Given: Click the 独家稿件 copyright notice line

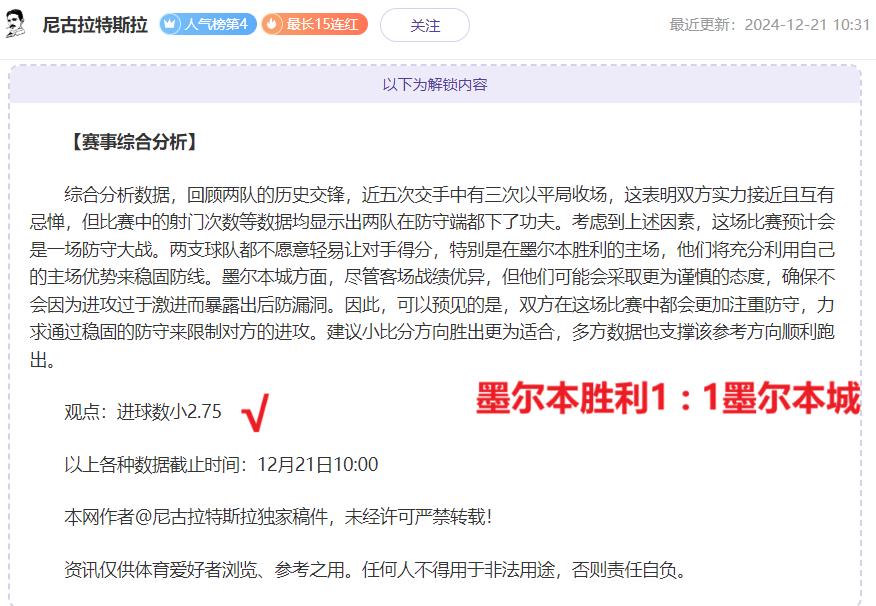Looking at the screenshot, I should point(278,517).
